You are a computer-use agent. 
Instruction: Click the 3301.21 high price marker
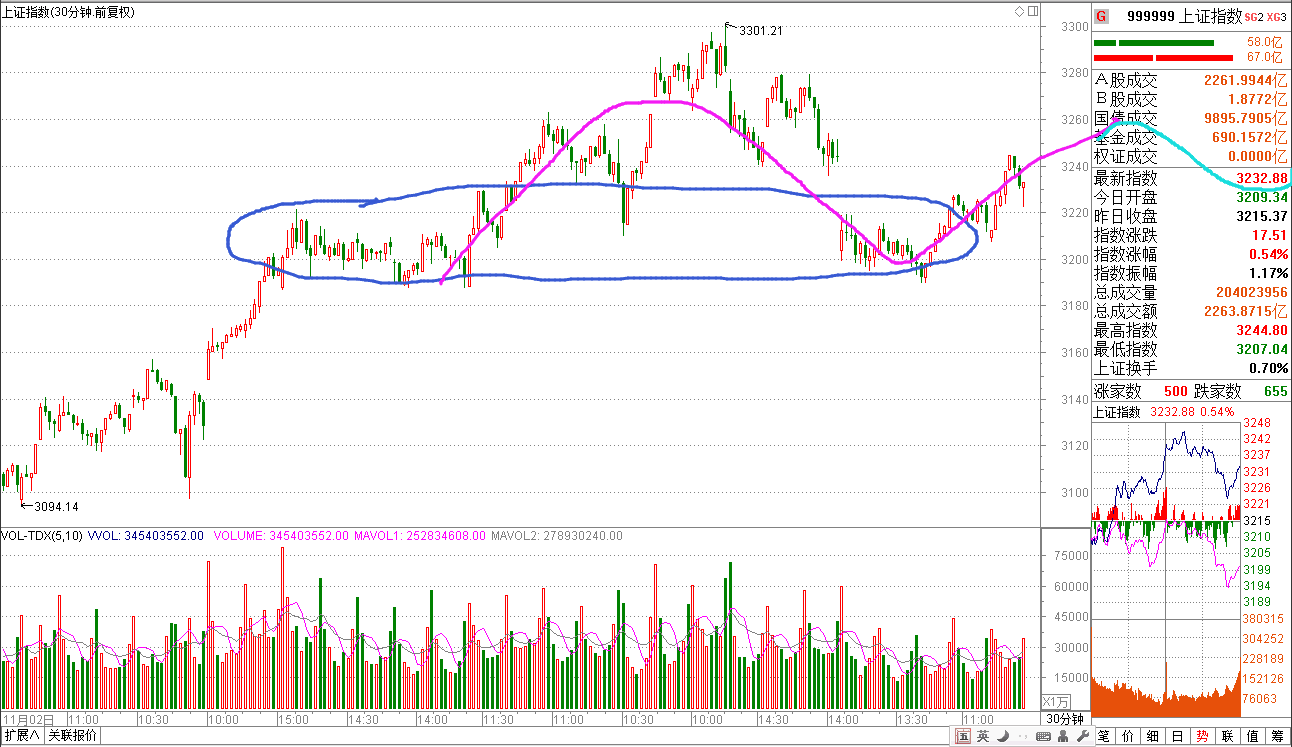759,30
